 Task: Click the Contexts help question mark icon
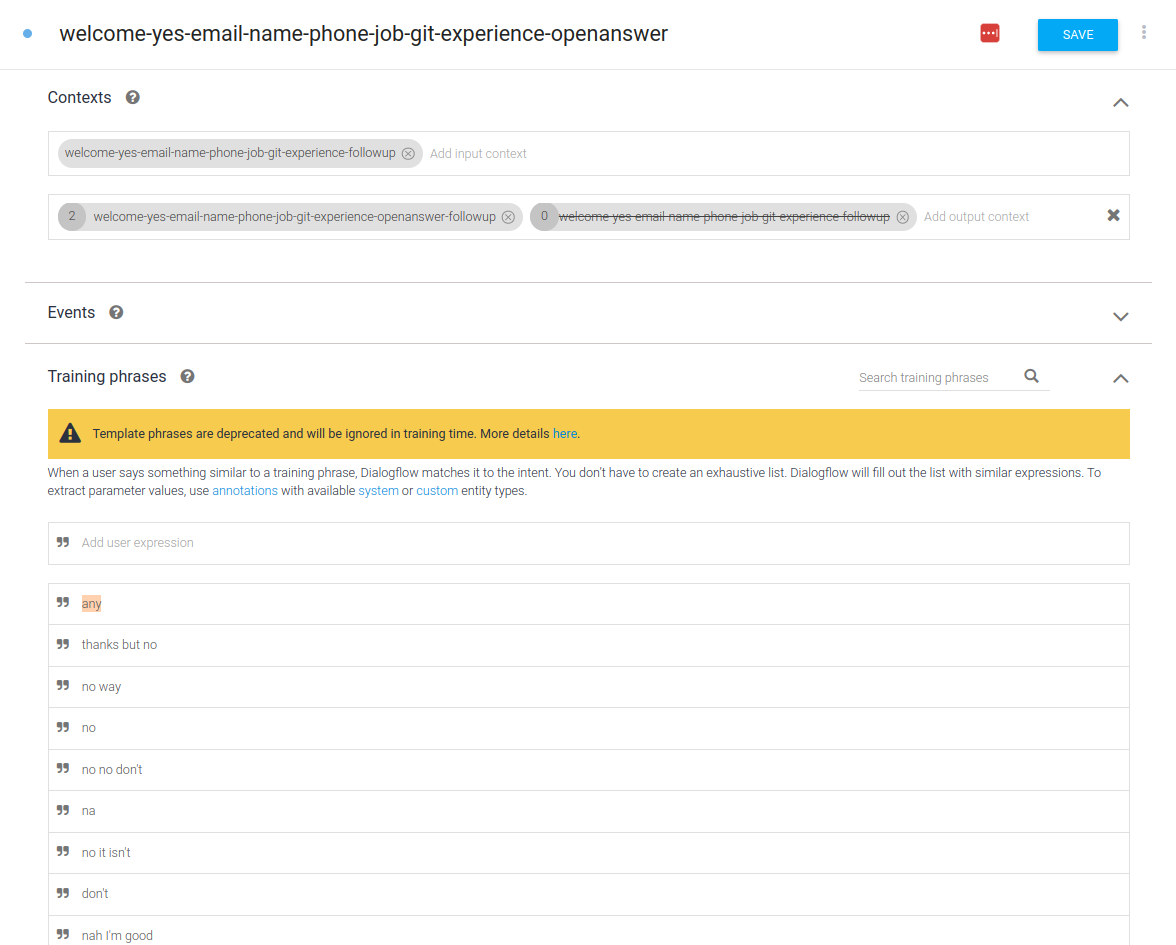pyautogui.click(x=132, y=98)
